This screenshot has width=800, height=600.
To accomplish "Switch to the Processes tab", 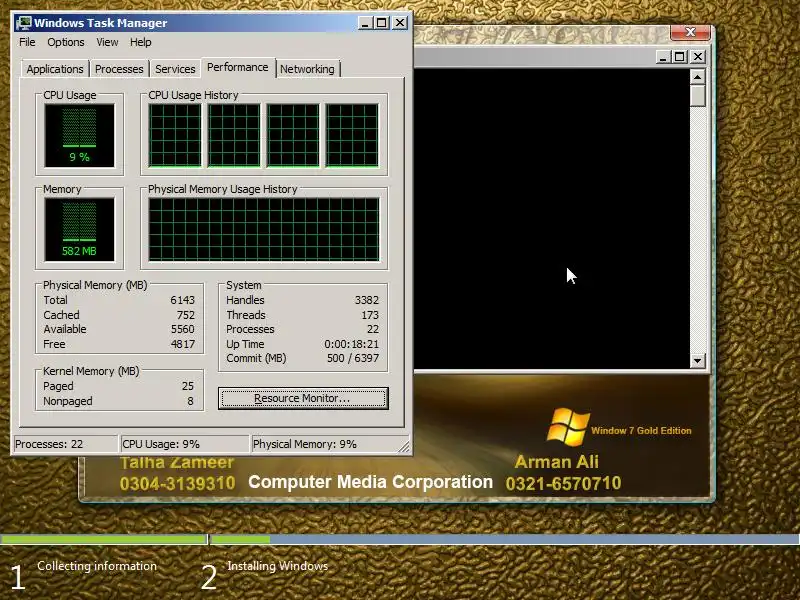I will pyautogui.click(x=119, y=69).
